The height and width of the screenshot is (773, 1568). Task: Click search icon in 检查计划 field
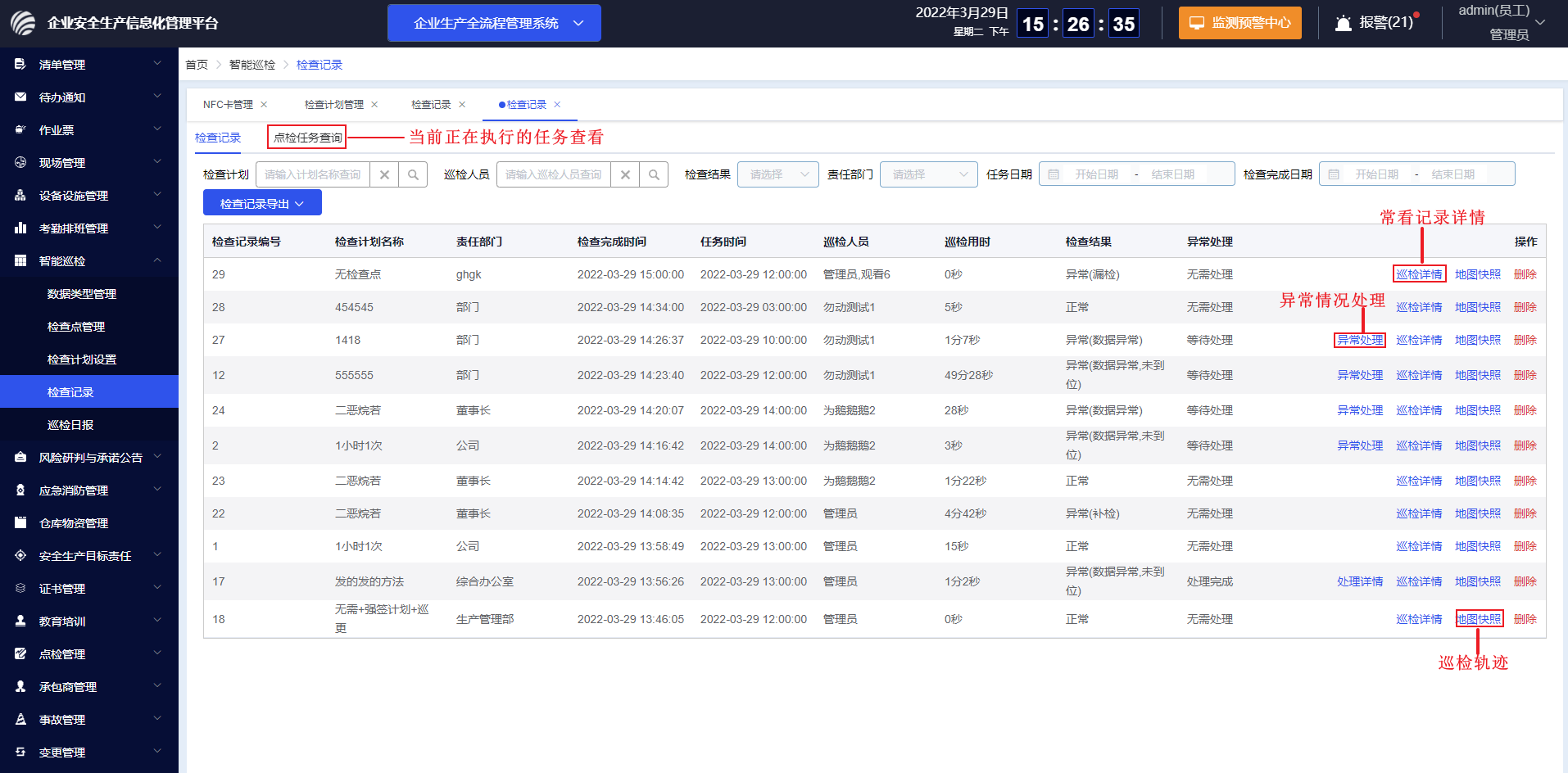tap(413, 174)
